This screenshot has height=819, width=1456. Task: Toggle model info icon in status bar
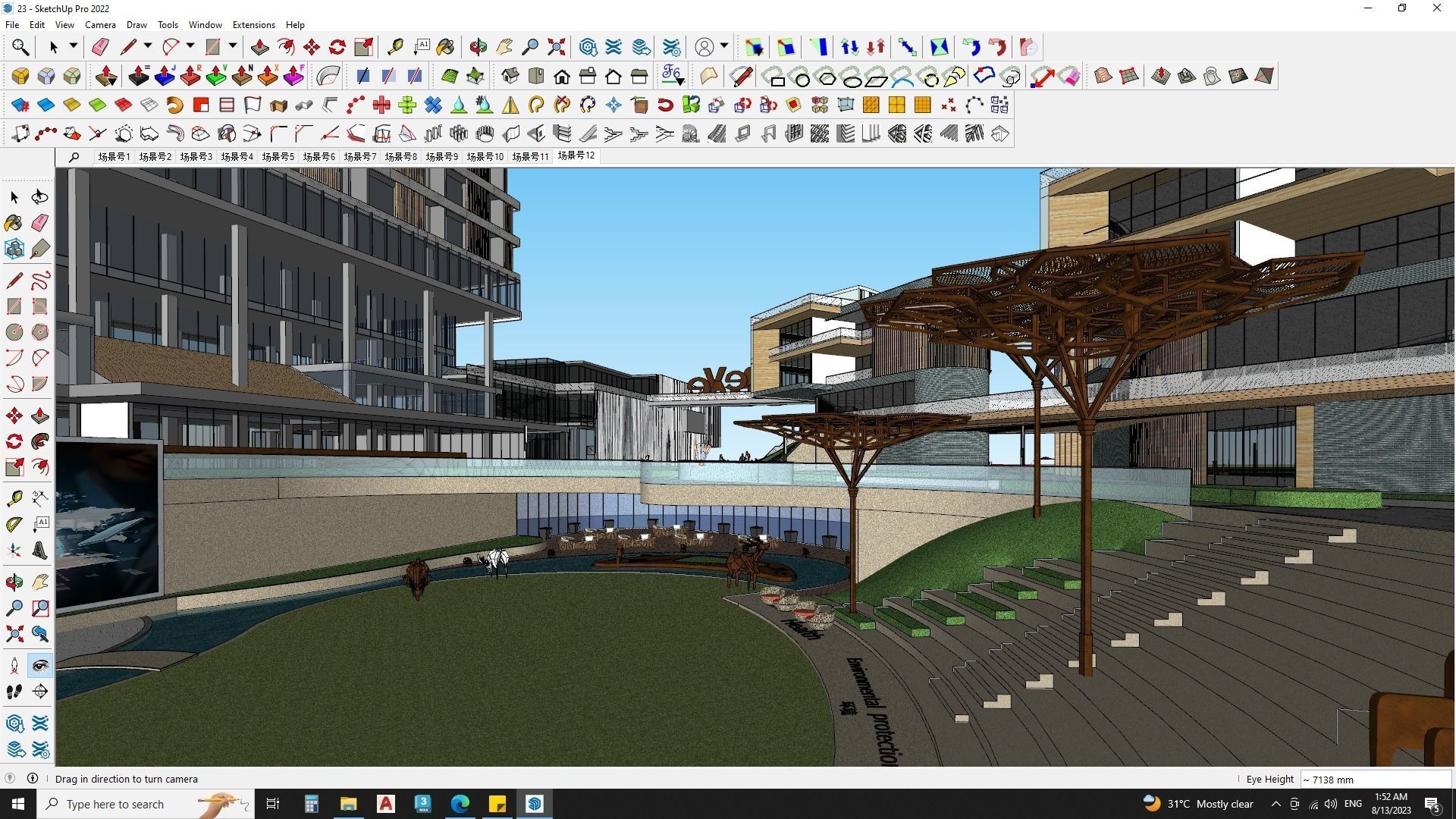pyautogui.click(x=33, y=778)
